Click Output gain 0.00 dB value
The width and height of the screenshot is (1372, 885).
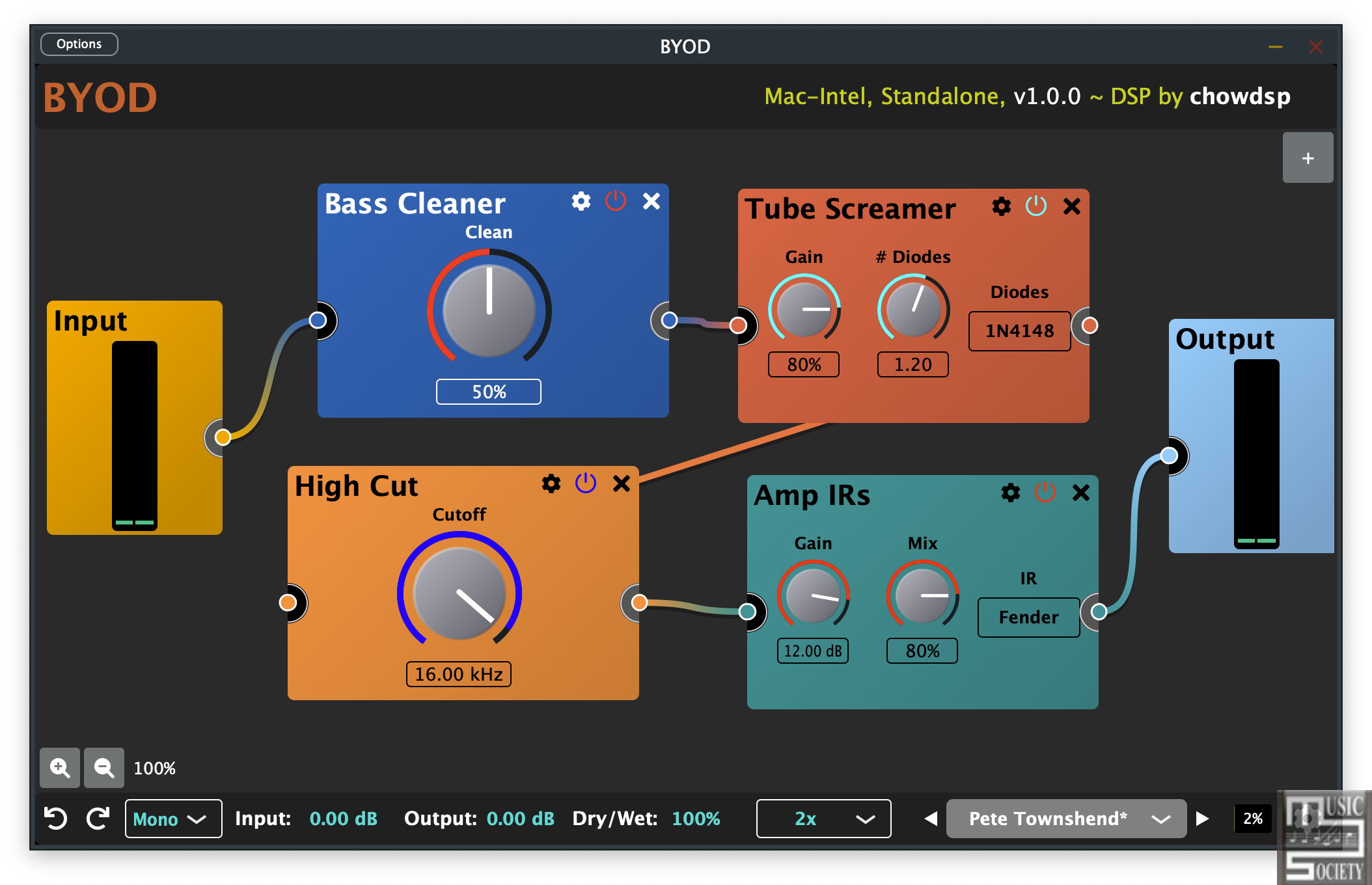pos(521,819)
